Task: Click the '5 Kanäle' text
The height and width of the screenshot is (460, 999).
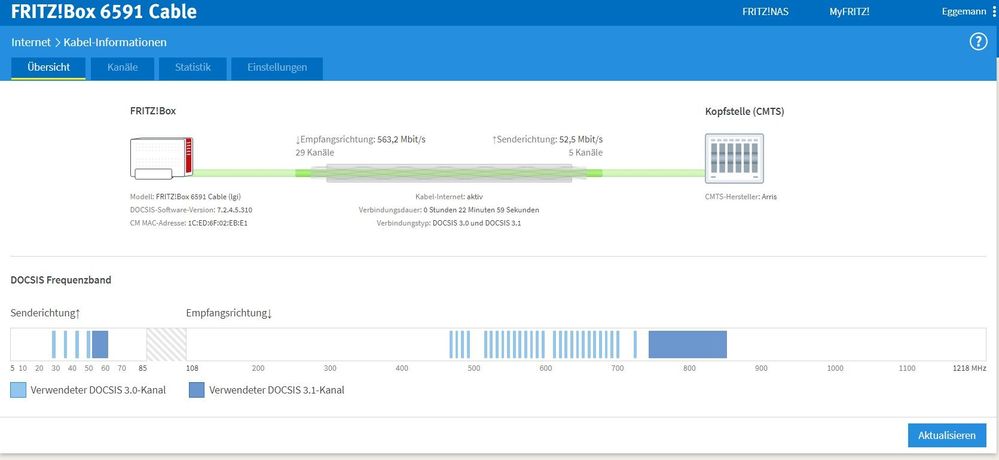Action: coord(586,153)
